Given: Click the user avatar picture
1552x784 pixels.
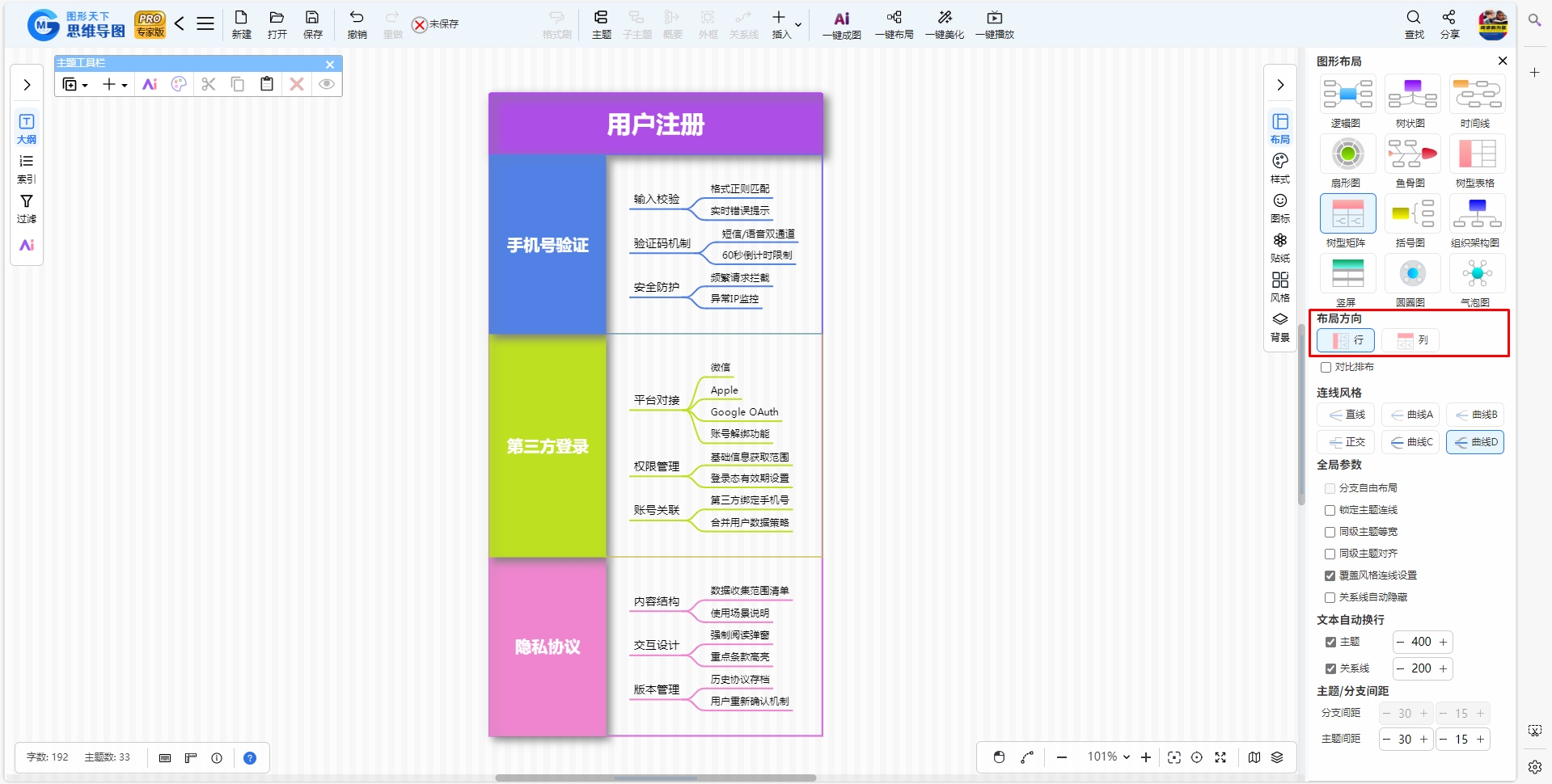Looking at the screenshot, I should tap(1493, 25).
